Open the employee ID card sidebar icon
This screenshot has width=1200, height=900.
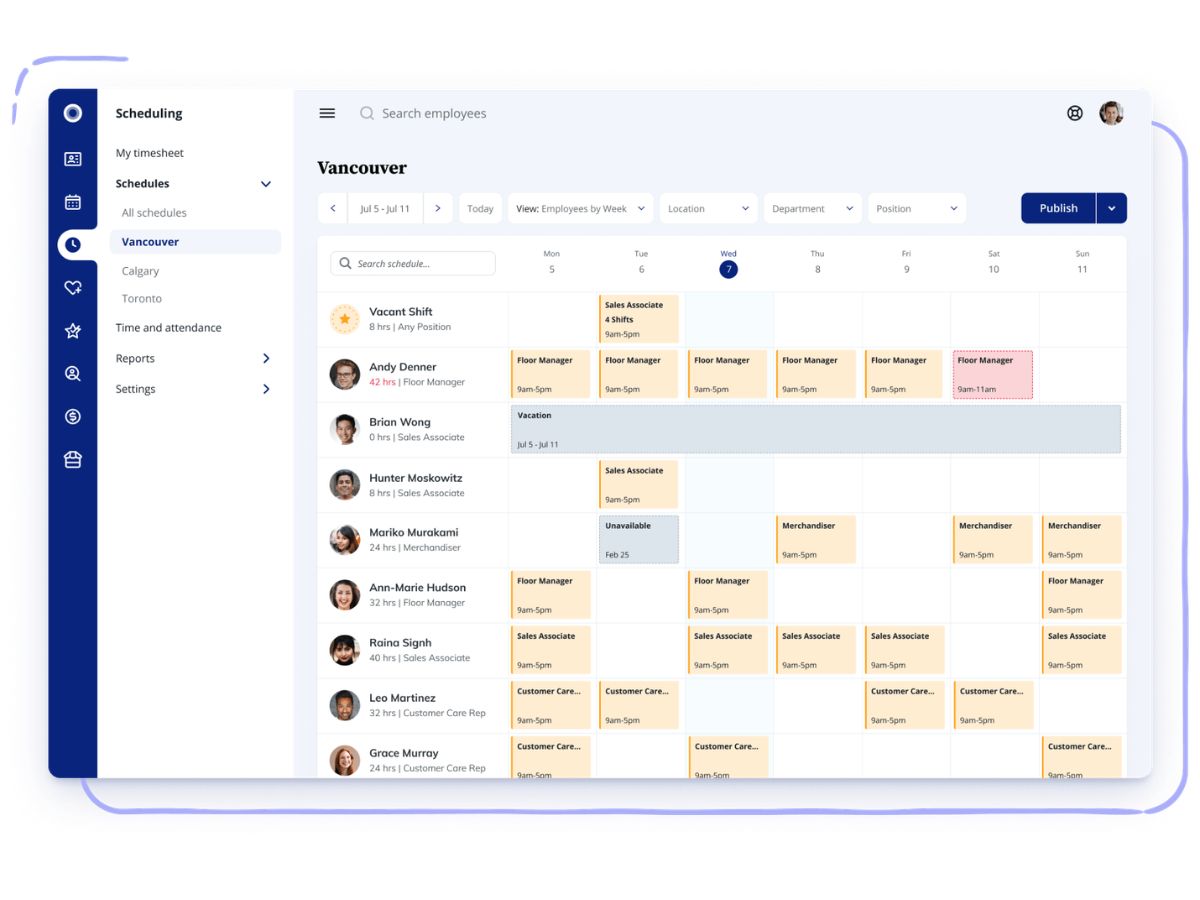[x=73, y=159]
